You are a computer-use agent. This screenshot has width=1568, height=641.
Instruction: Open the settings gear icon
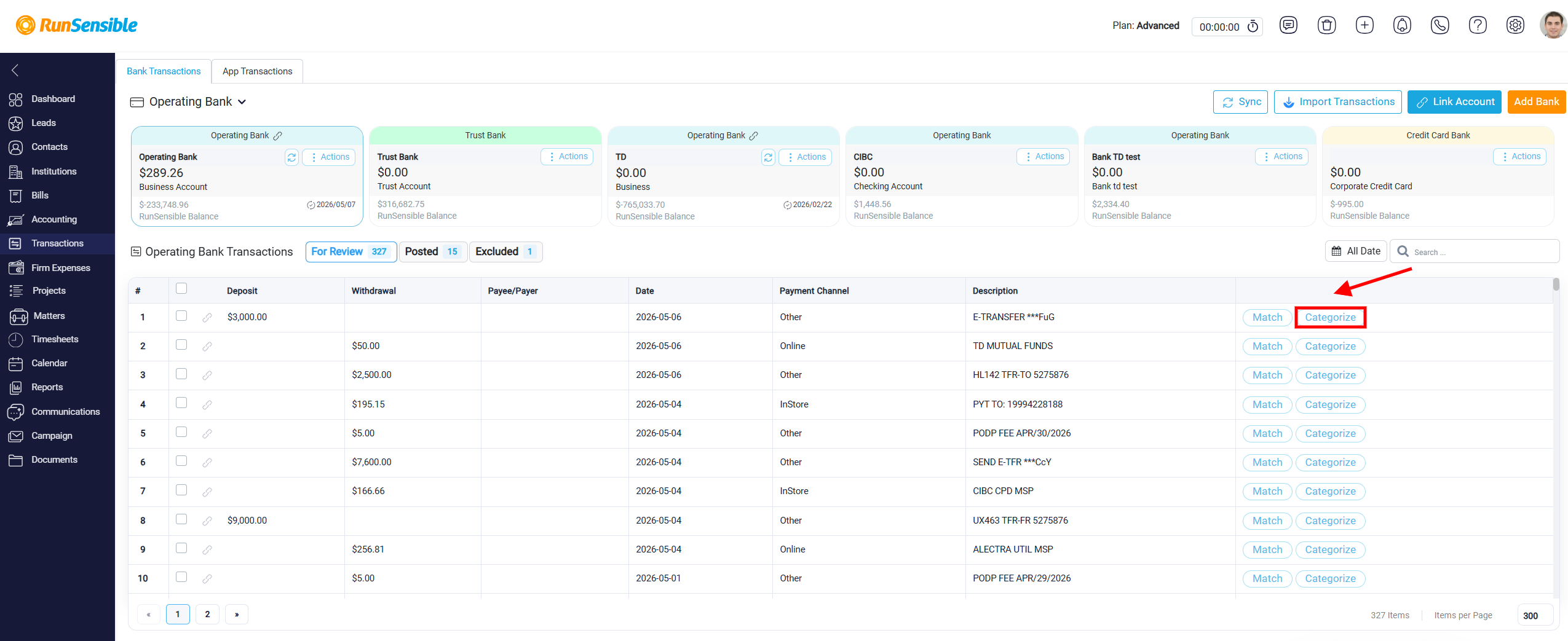(1515, 25)
